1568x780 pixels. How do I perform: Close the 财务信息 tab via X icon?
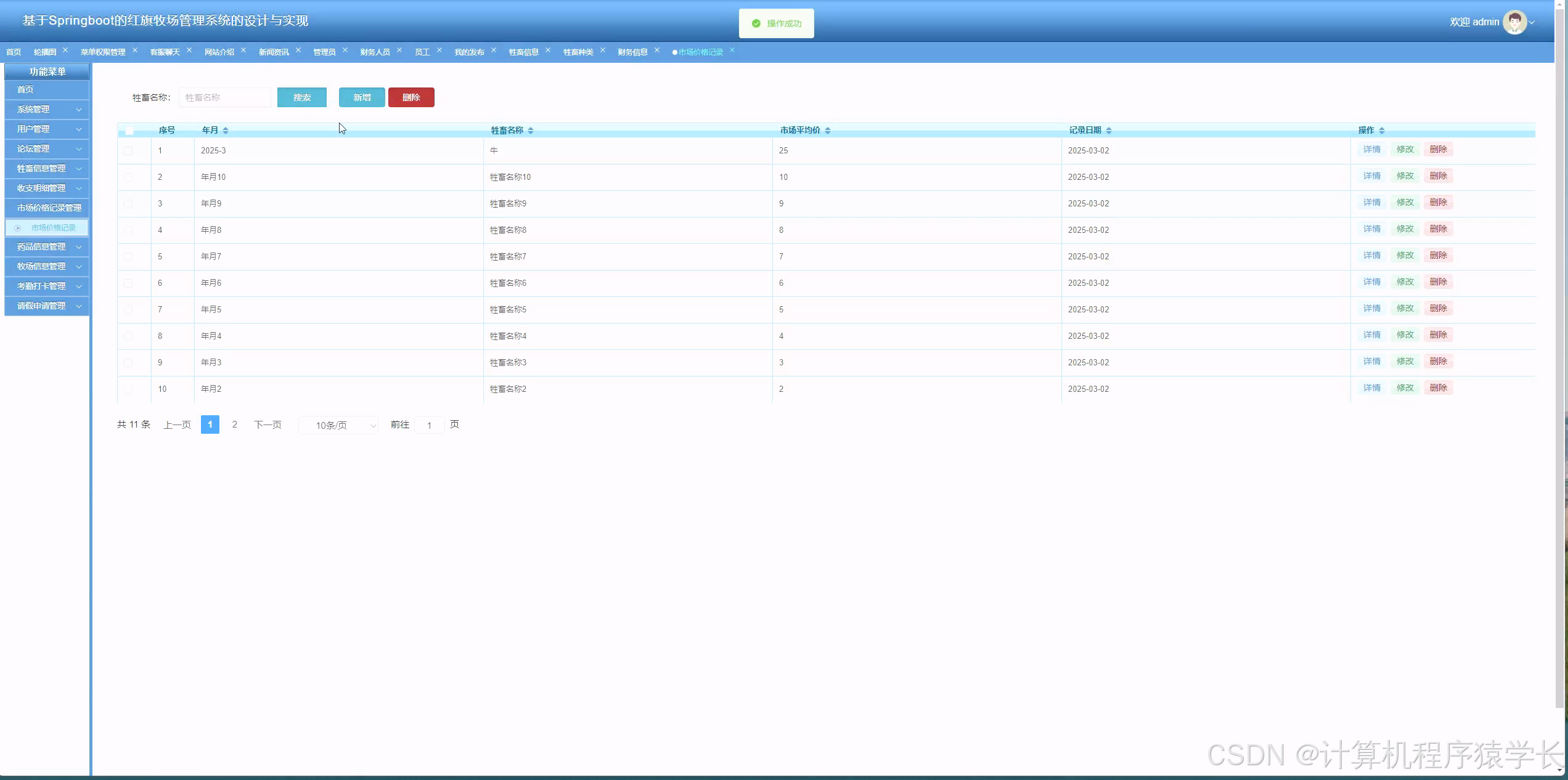click(x=657, y=50)
